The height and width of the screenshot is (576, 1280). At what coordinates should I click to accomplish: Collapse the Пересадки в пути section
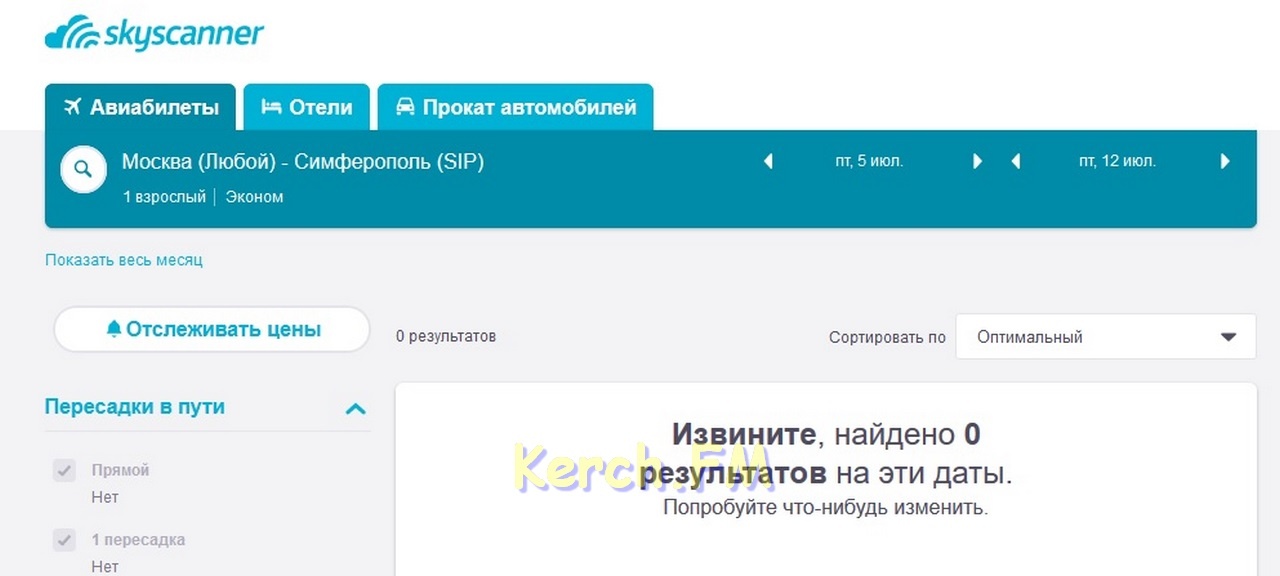pyautogui.click(x=355, y=408)
